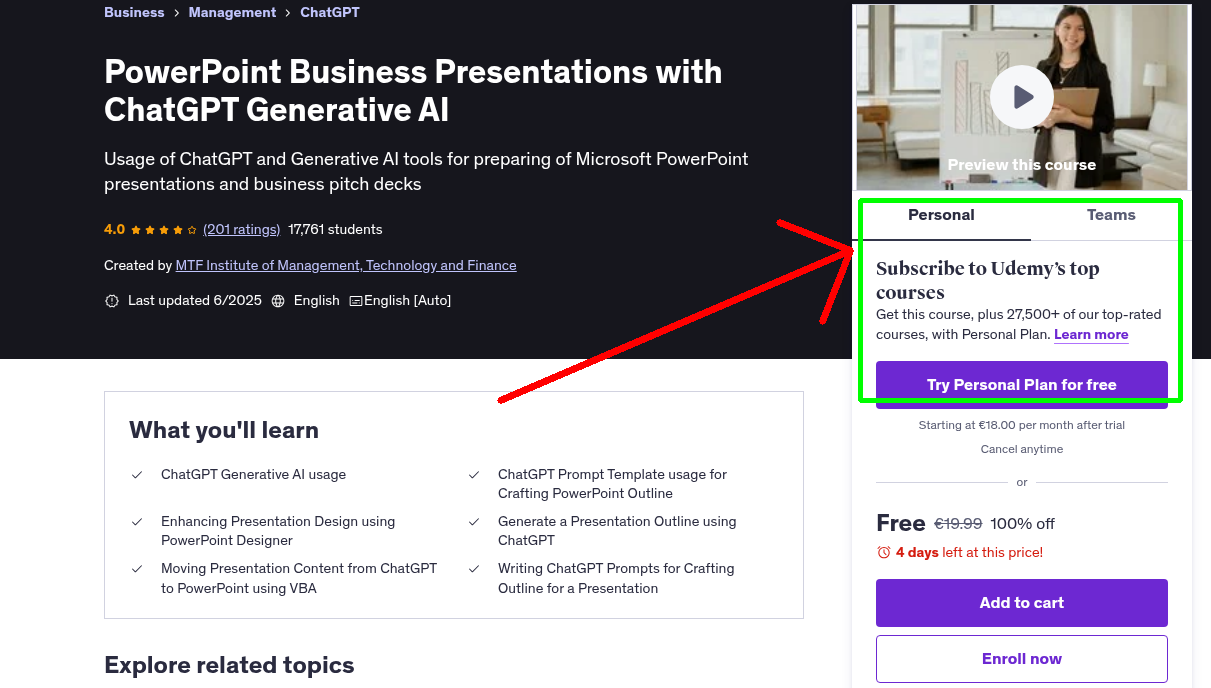
Task: Open MTF Institute of Management creator link
Action: (346, 265)
